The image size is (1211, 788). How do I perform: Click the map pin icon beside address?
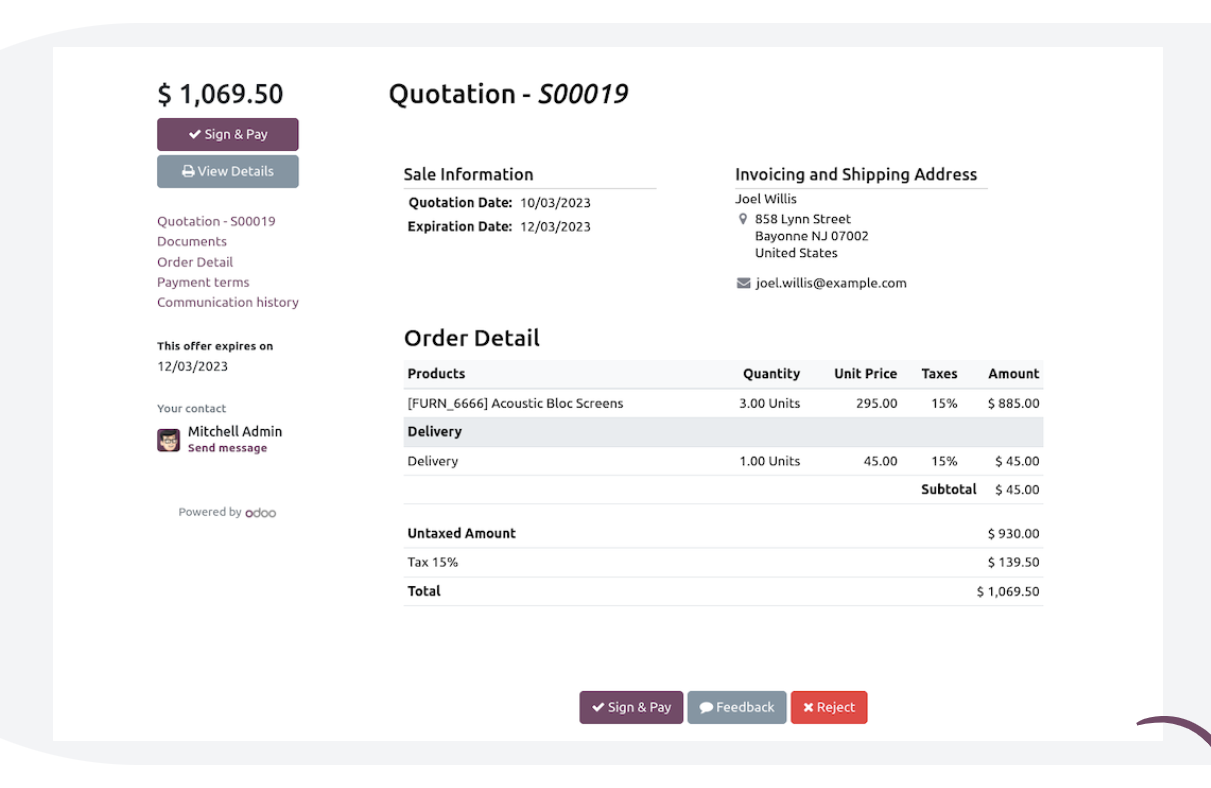tap(743, 219)
